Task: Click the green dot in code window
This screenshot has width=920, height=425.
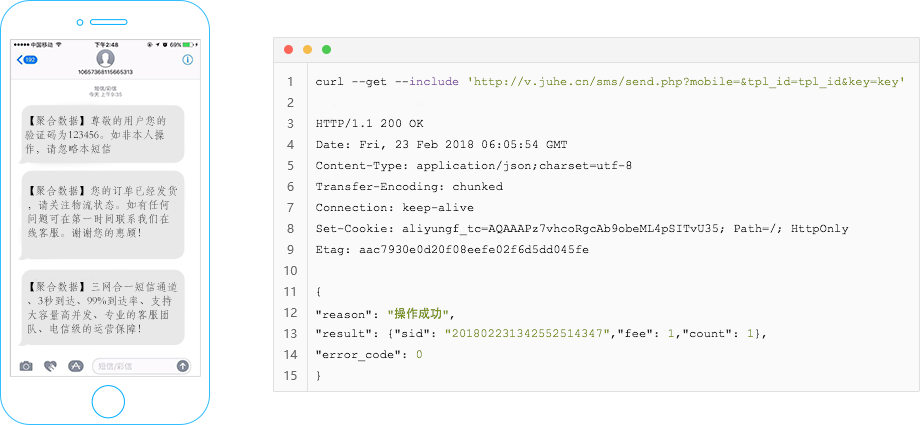Action: tap(326, 49)
